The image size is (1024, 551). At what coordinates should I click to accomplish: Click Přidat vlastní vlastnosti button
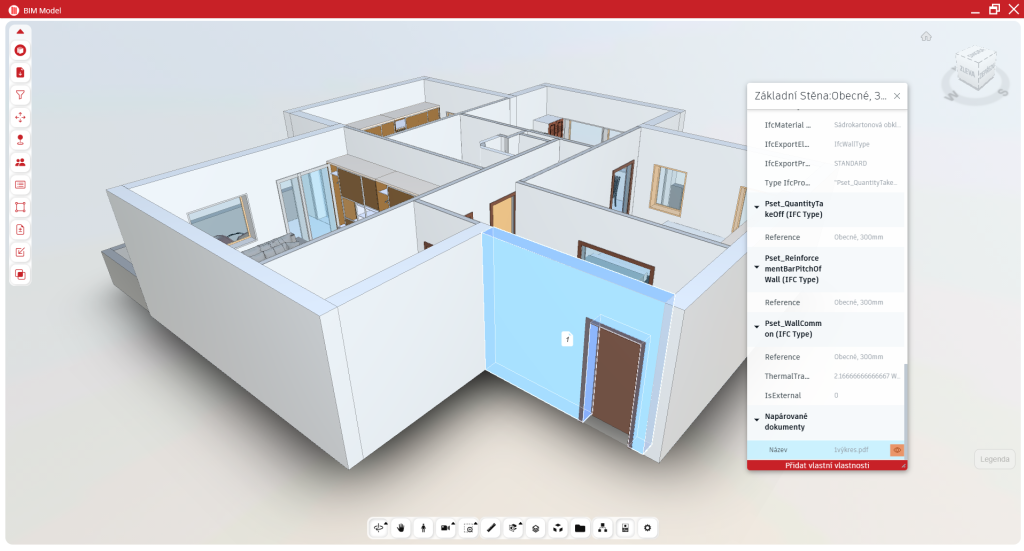click(826, 465)
